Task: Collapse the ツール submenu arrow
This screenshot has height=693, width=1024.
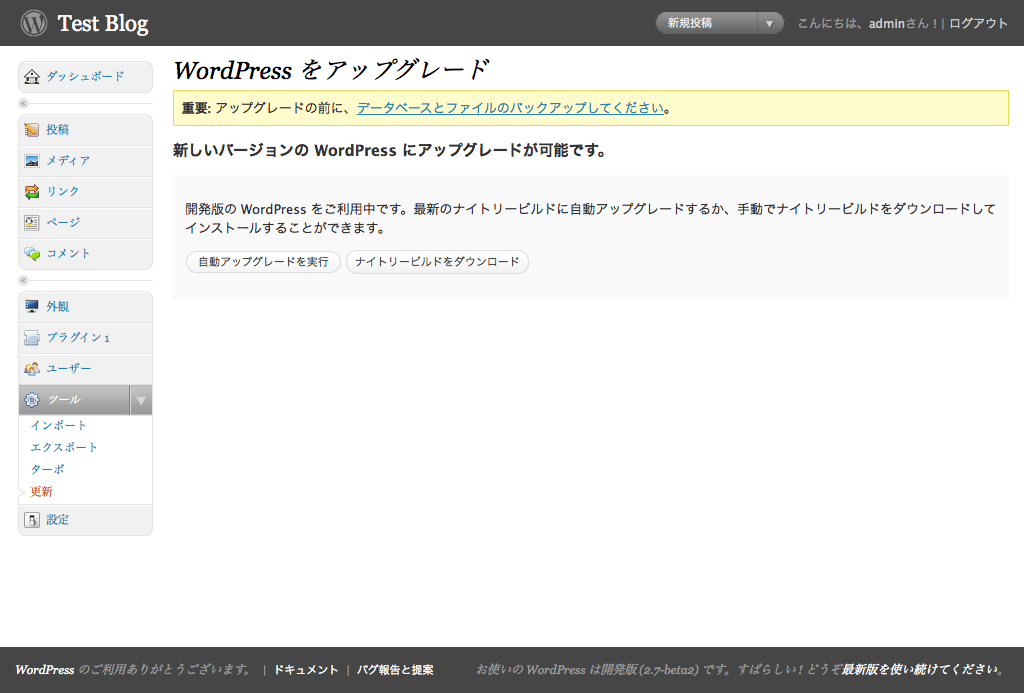Action: pyautogui.click(x=140, y=400)
